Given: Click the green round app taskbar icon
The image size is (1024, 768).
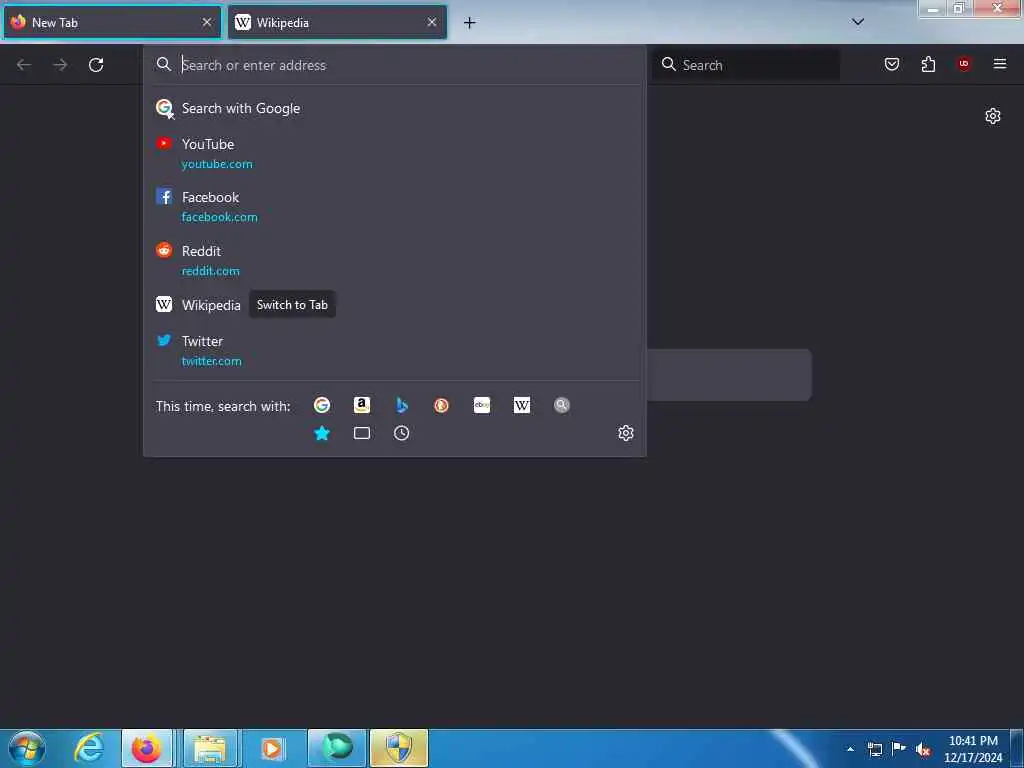Looking at the screenshot, I should (337, 748).
